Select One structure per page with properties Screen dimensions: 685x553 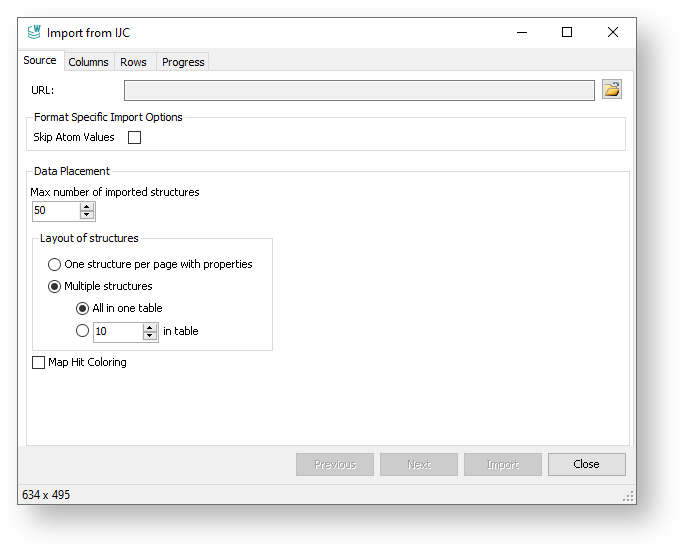(55, 264)
